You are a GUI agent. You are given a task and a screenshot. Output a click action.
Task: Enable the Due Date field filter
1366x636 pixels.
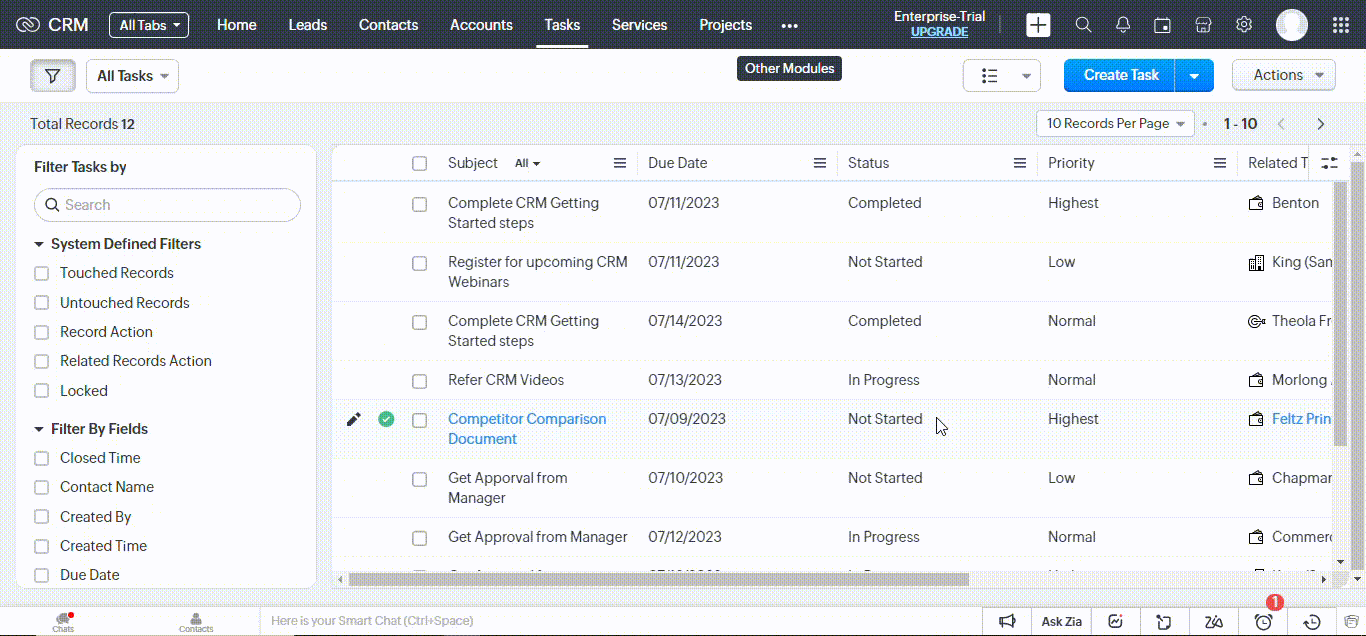pyautogui.click(x=41, y=575)
